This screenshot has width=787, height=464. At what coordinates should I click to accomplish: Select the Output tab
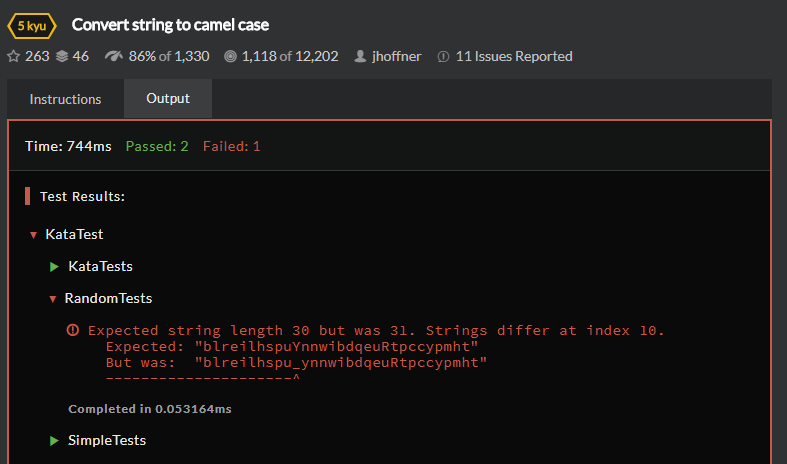click(x=168, y=99)
